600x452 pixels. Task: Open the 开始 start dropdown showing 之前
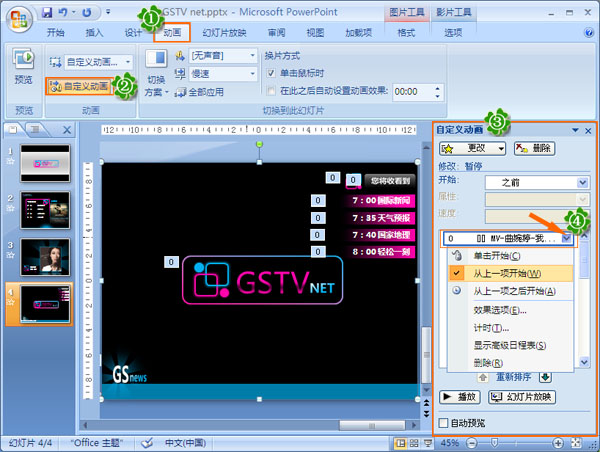[536, 183]
